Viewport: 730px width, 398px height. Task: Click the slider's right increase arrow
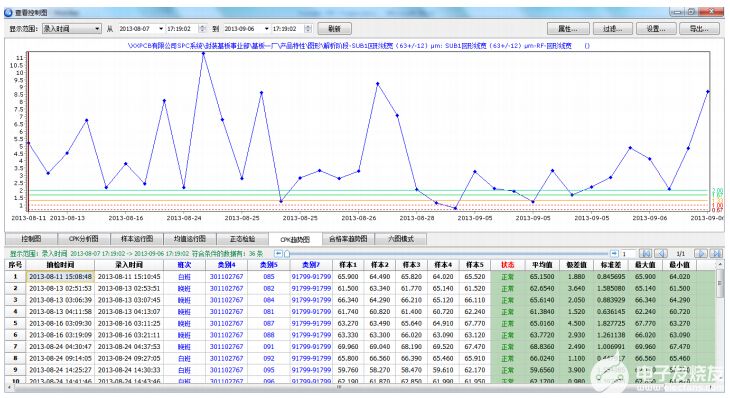[x=614, y=254]
